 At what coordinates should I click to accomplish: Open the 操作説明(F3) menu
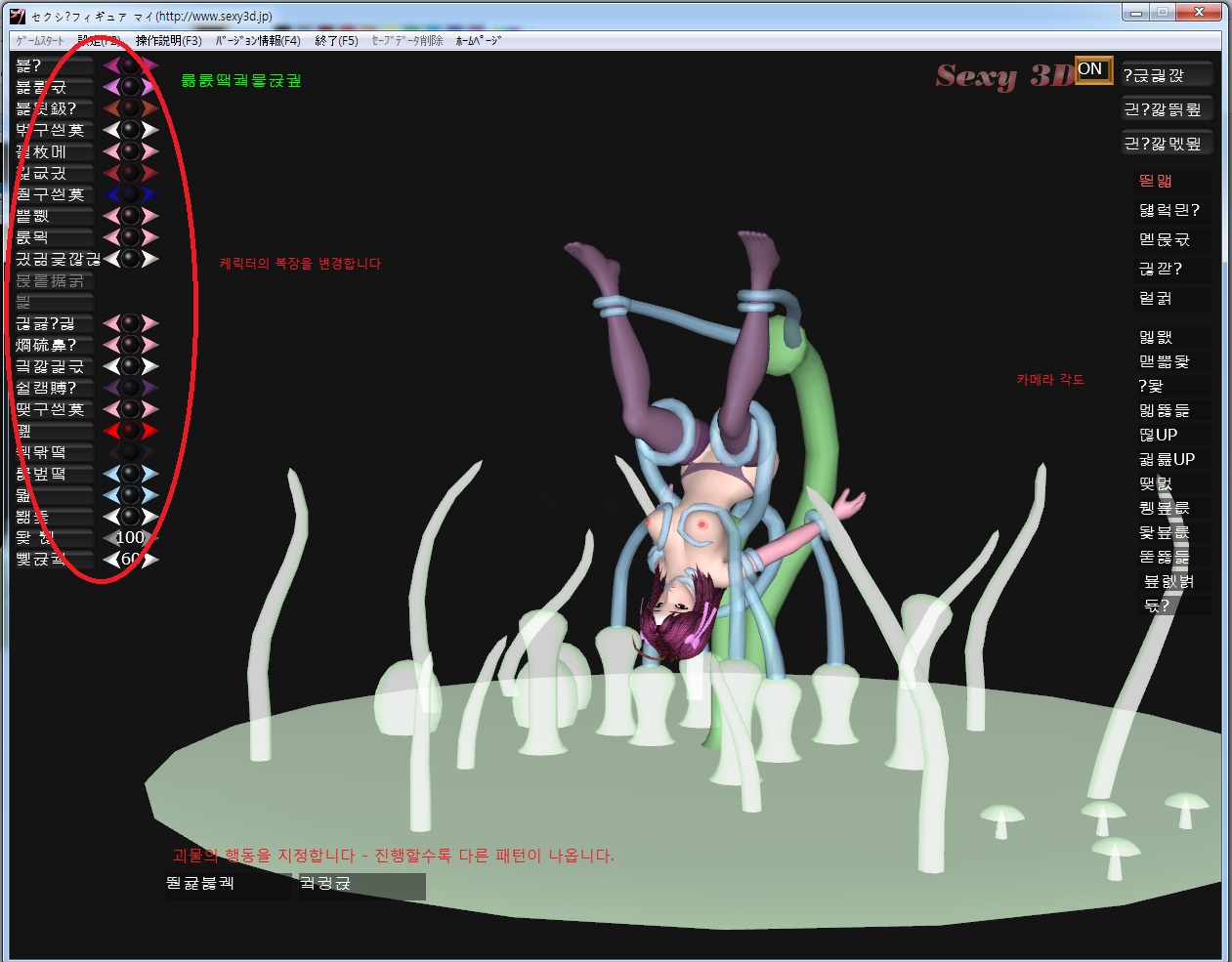(168, 41)
